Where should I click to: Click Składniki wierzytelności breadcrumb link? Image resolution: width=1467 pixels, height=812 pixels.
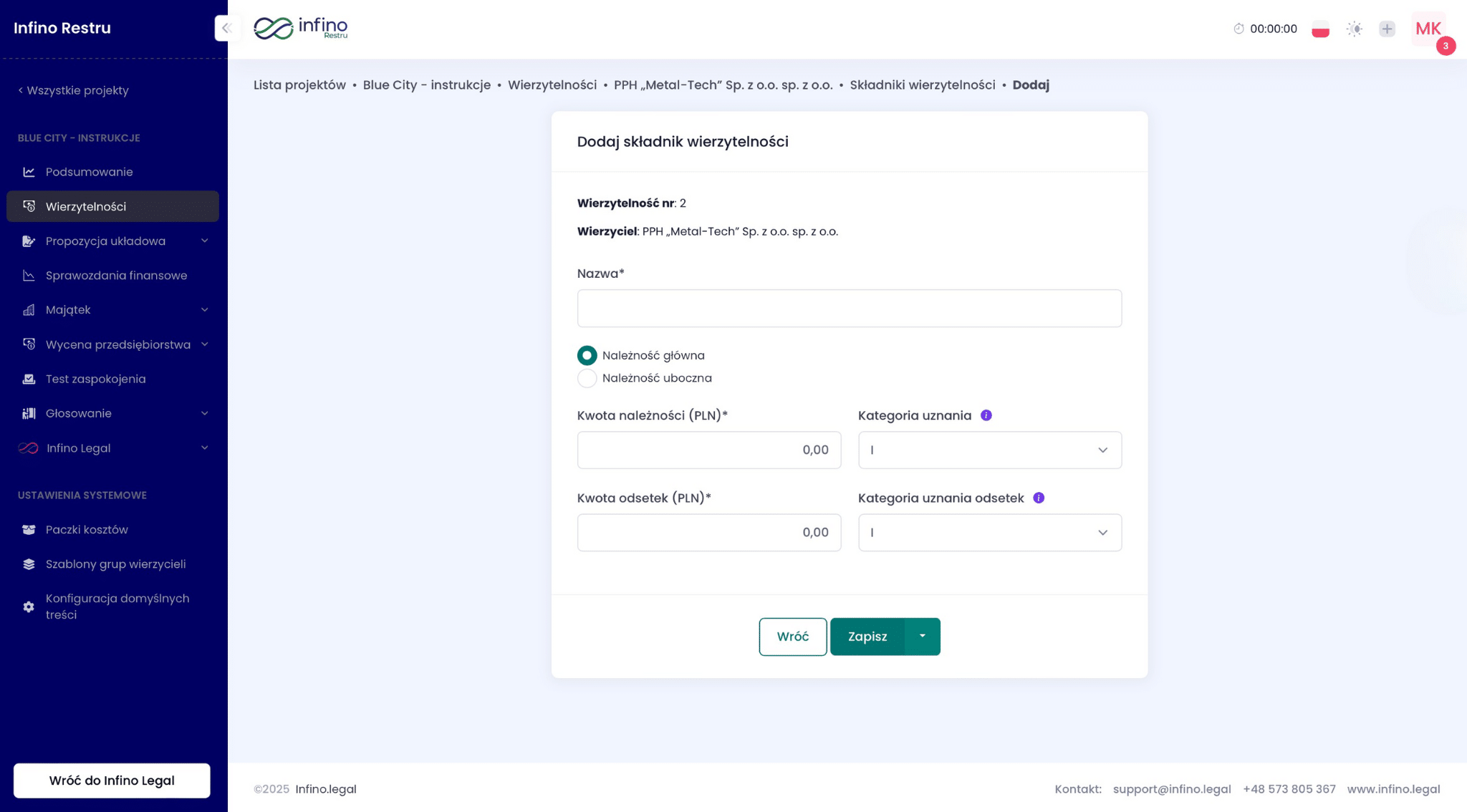(922, 85)
